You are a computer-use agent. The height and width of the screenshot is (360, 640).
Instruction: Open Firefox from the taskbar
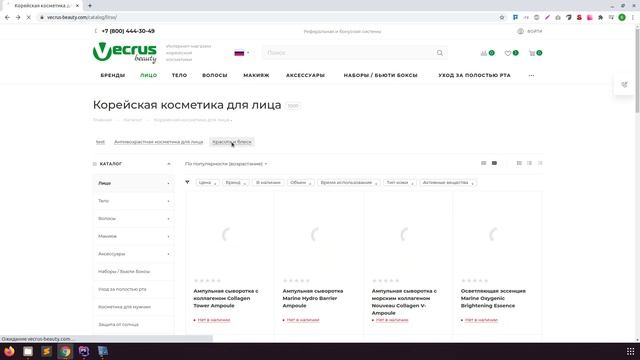[x=9, y=351]
